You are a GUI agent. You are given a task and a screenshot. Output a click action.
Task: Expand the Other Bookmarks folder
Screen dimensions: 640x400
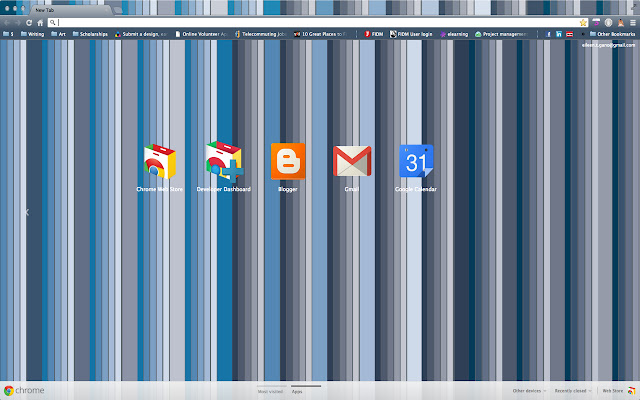pos(613,34)
